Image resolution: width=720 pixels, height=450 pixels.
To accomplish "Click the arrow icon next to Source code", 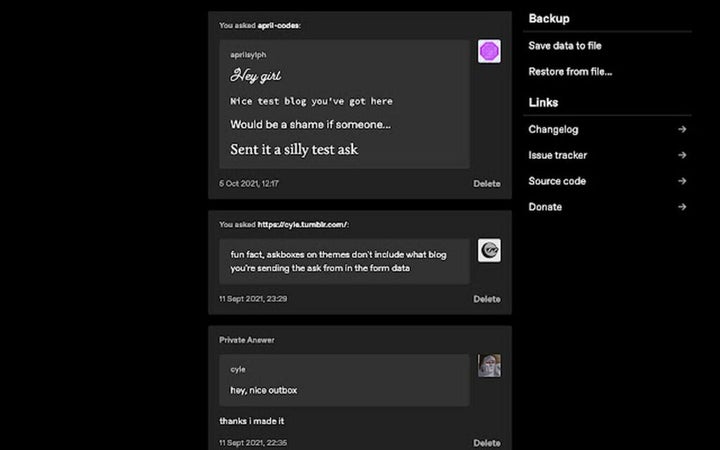I will point(682,181).
